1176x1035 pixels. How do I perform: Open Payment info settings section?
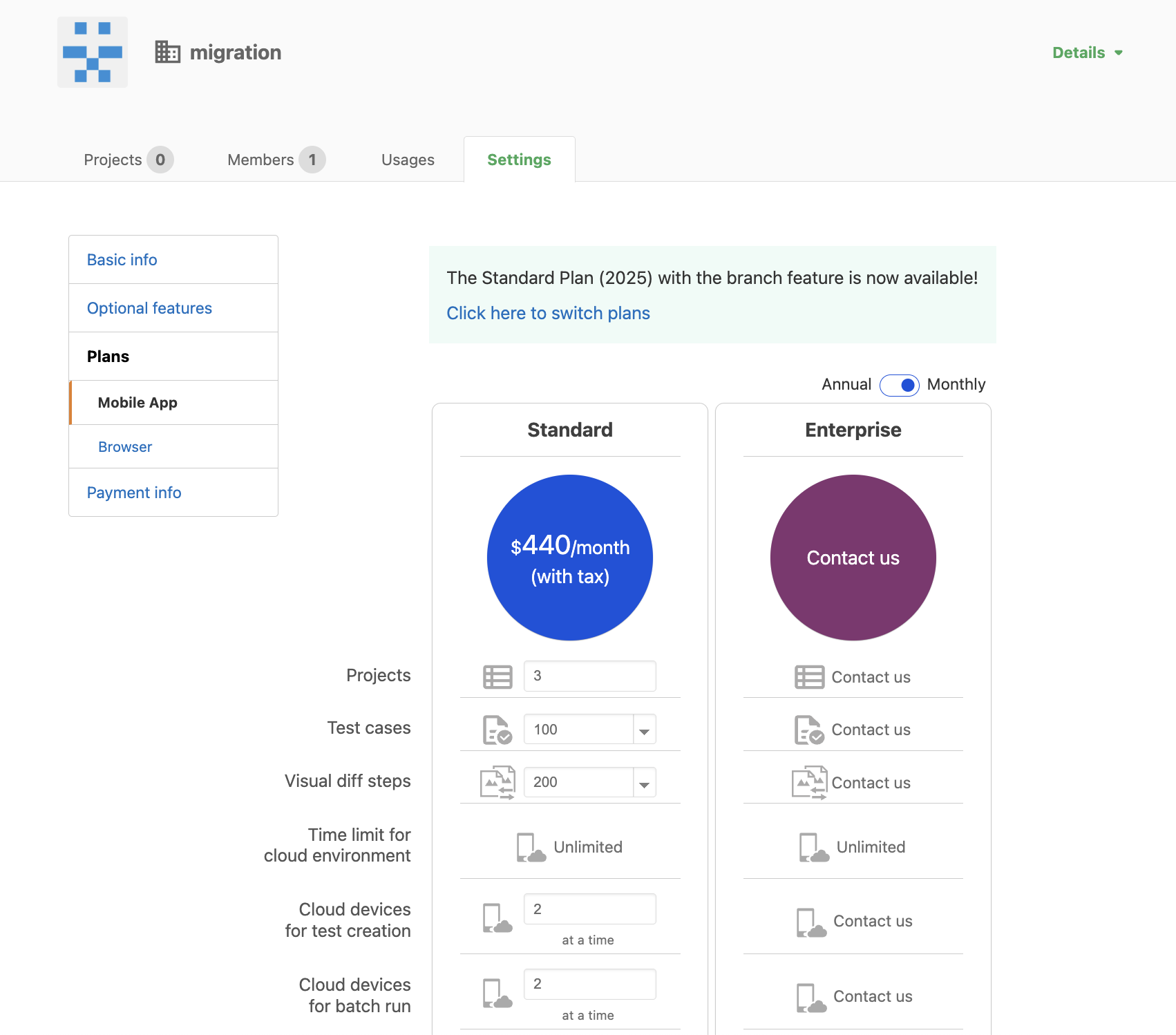coord(173,493)
